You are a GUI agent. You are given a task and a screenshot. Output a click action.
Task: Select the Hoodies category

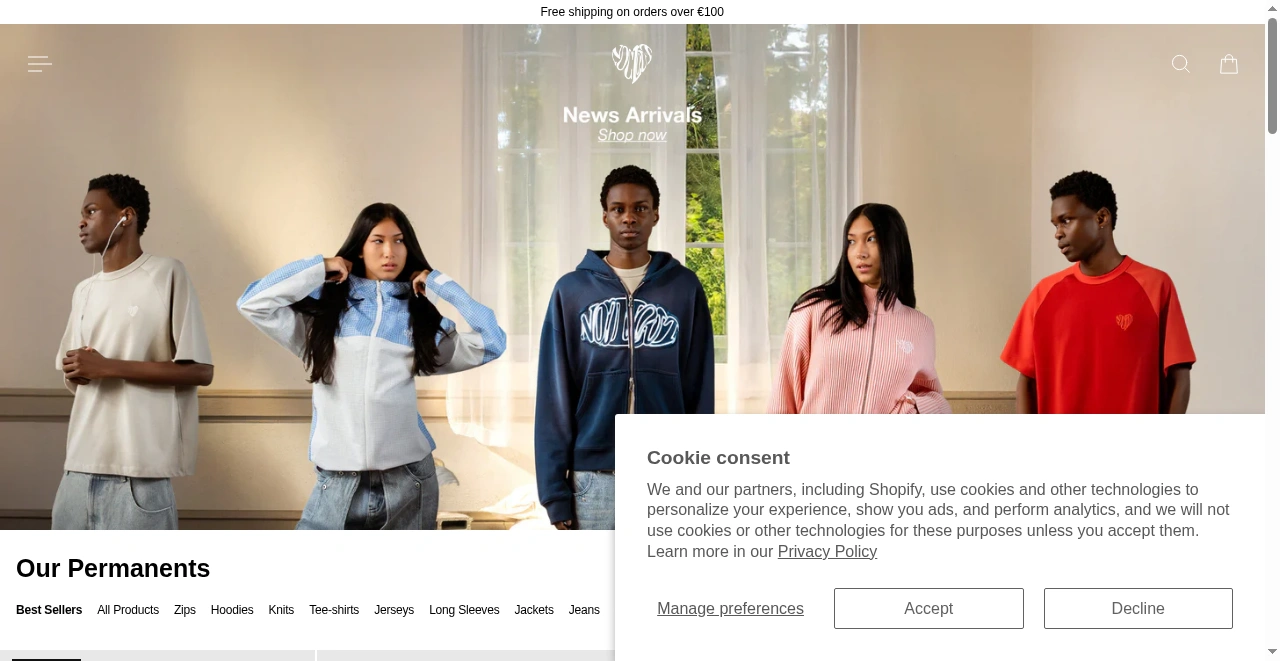(x=232, y=610)
